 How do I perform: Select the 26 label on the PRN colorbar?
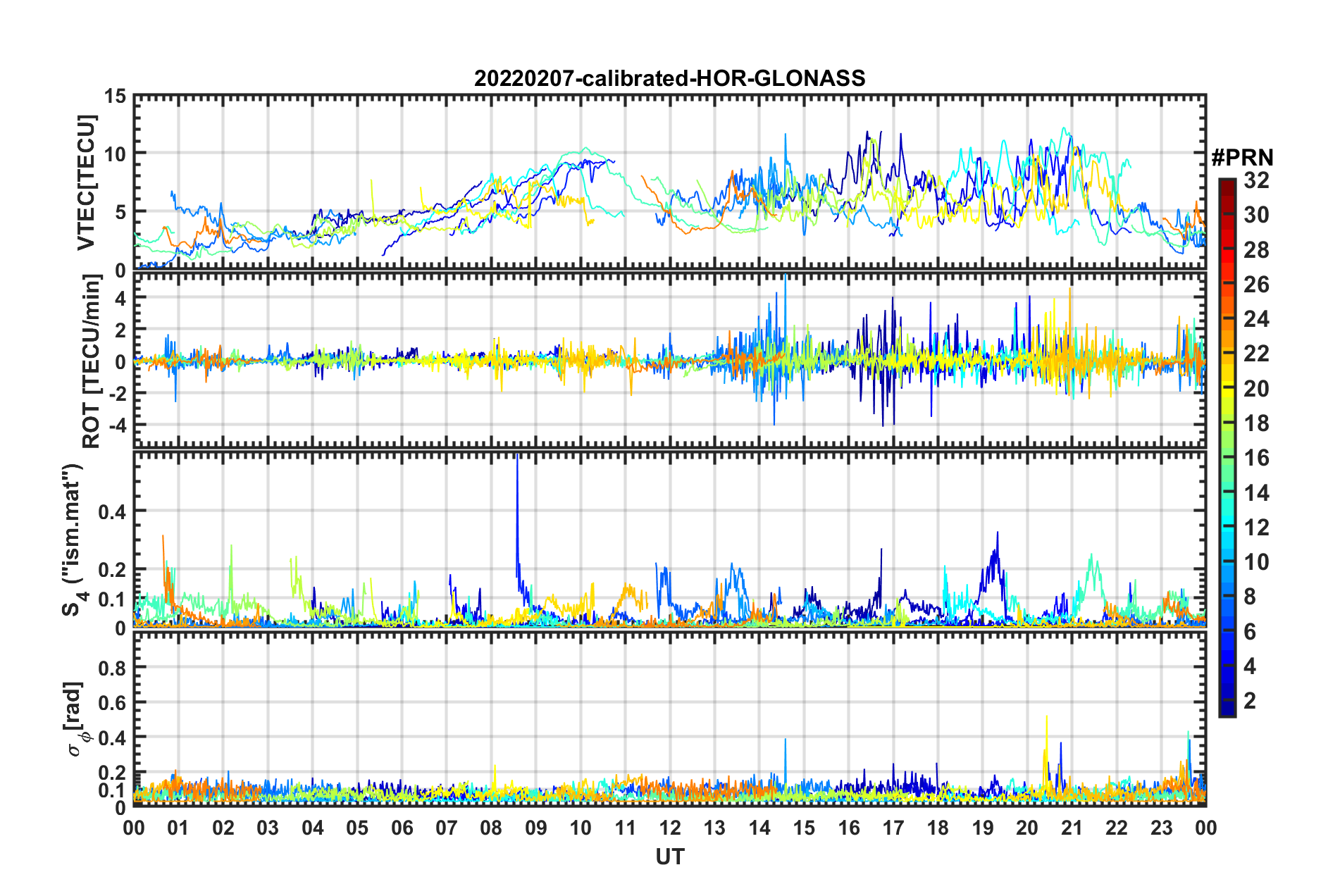pyautogui.click(x=1256, y=285)
